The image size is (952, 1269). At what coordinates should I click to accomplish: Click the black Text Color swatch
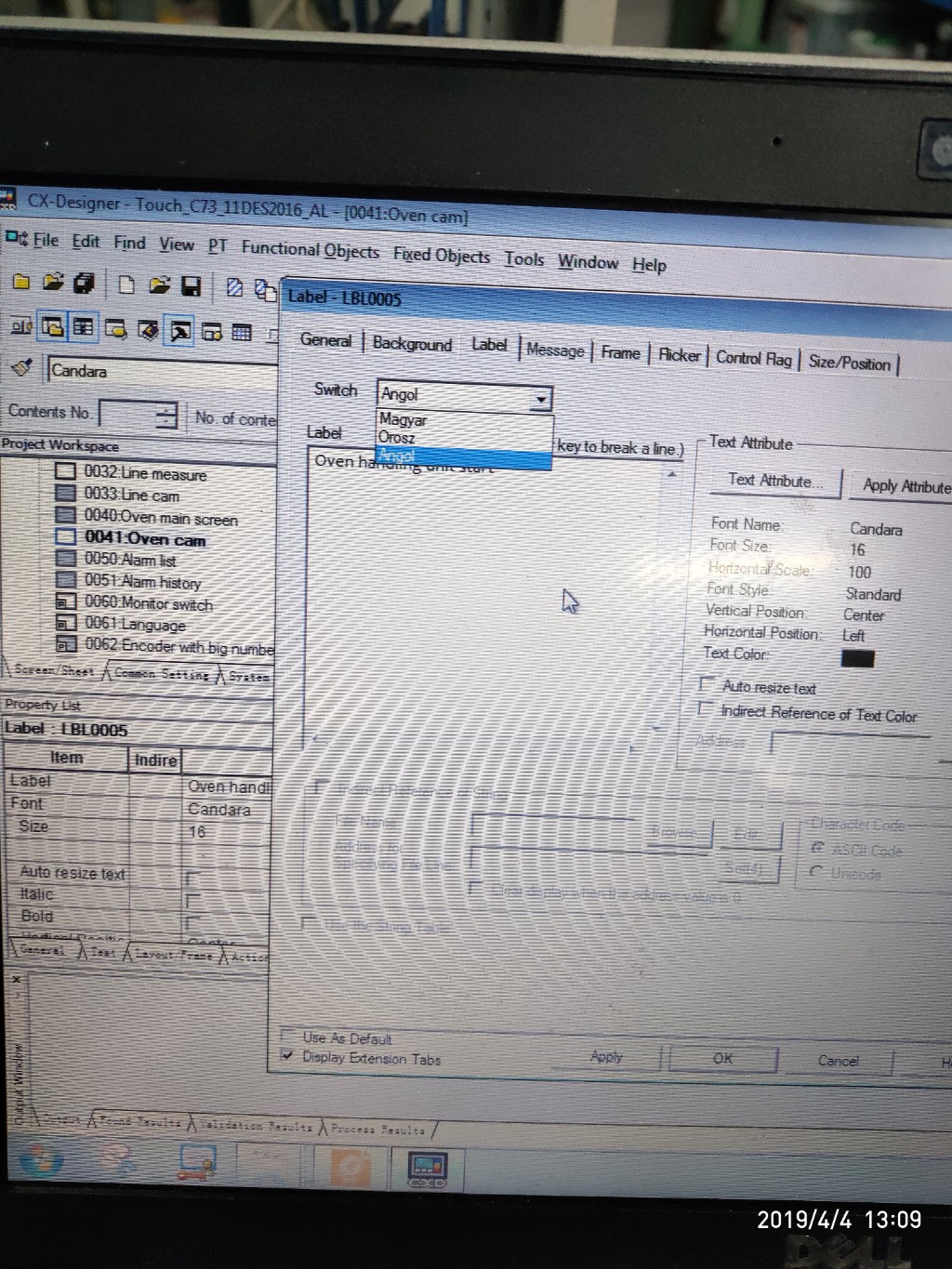click(856, 658)
